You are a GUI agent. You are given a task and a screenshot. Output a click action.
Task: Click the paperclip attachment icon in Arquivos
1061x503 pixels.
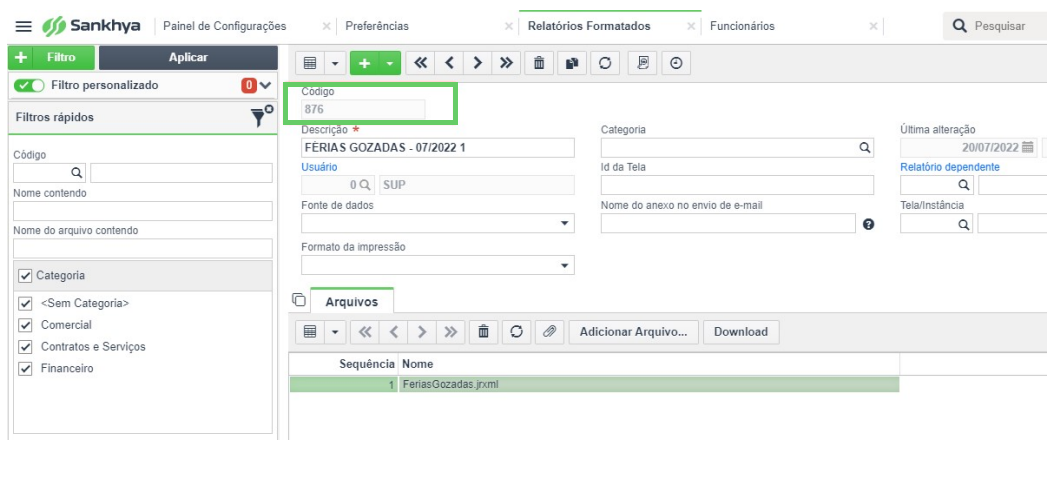point(549,332)
